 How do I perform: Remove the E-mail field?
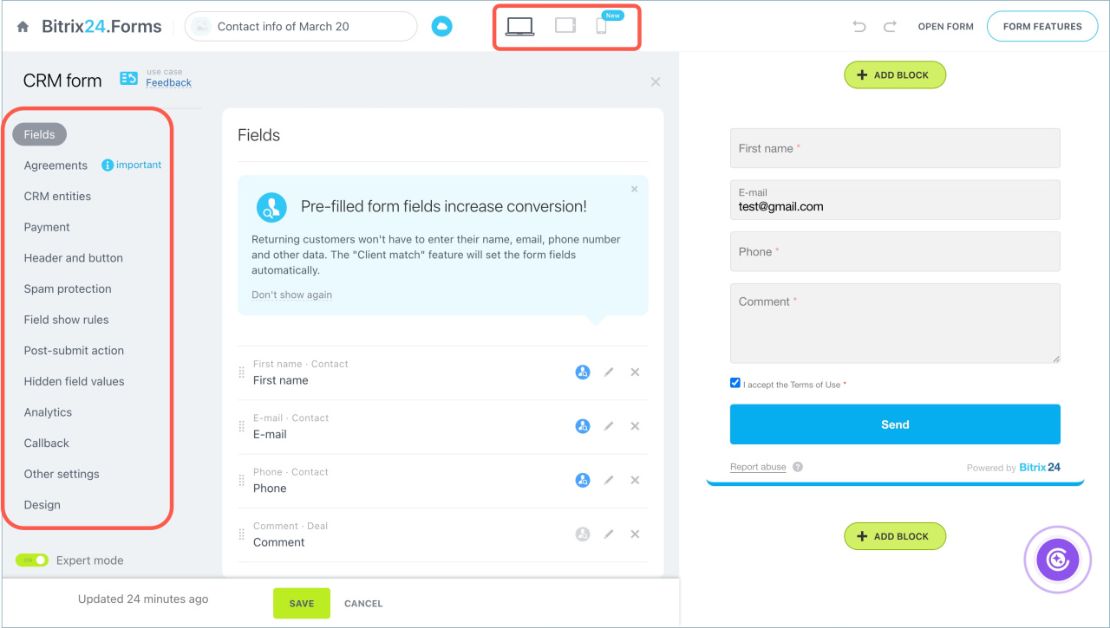click(x=635, y=426)
